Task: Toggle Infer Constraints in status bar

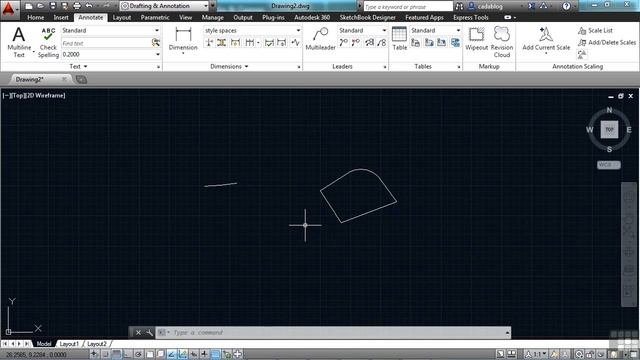Action: 94,354
